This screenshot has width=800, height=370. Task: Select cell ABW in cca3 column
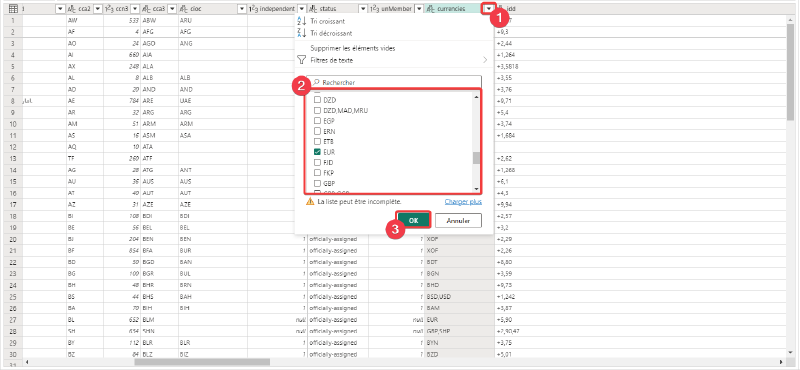tap(159, 20)
